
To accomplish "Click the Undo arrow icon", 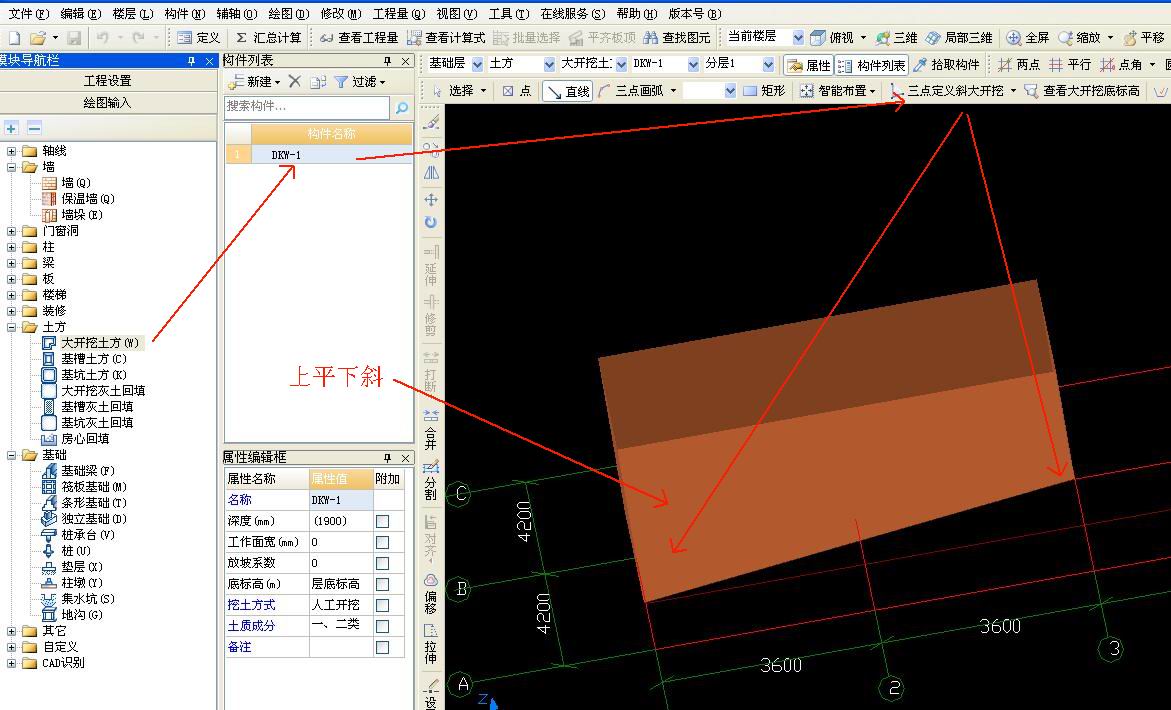I will coord(102,37).
